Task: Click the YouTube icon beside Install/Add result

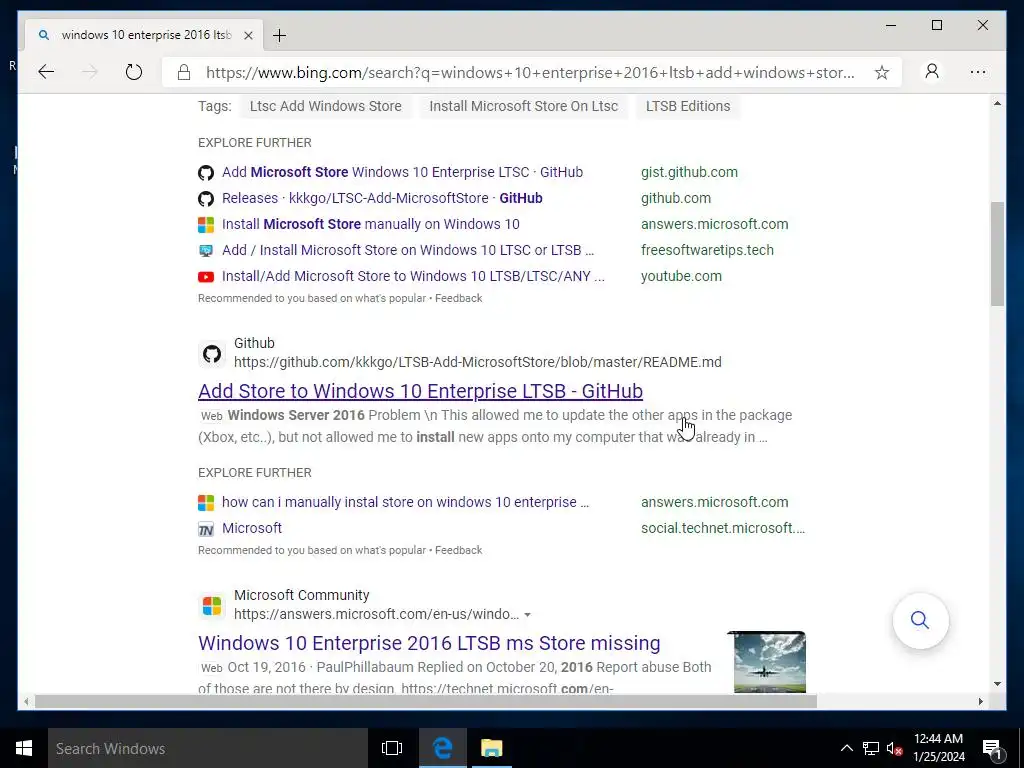Action: tap(206, 277)
